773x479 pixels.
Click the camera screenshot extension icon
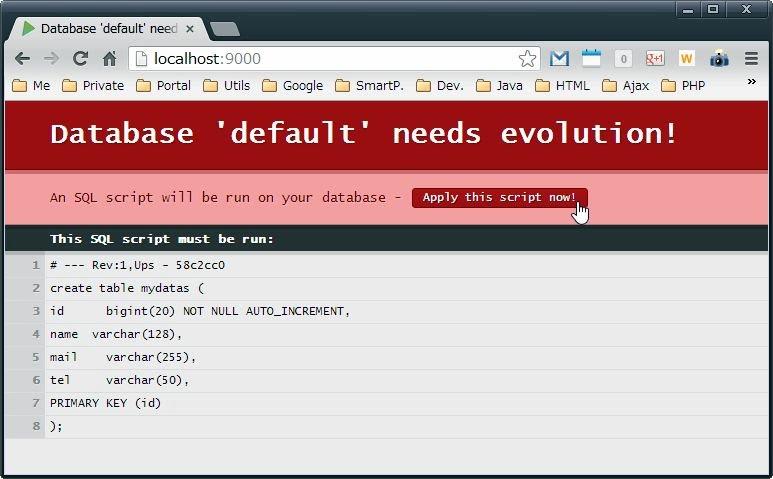[x=719, y=59]
